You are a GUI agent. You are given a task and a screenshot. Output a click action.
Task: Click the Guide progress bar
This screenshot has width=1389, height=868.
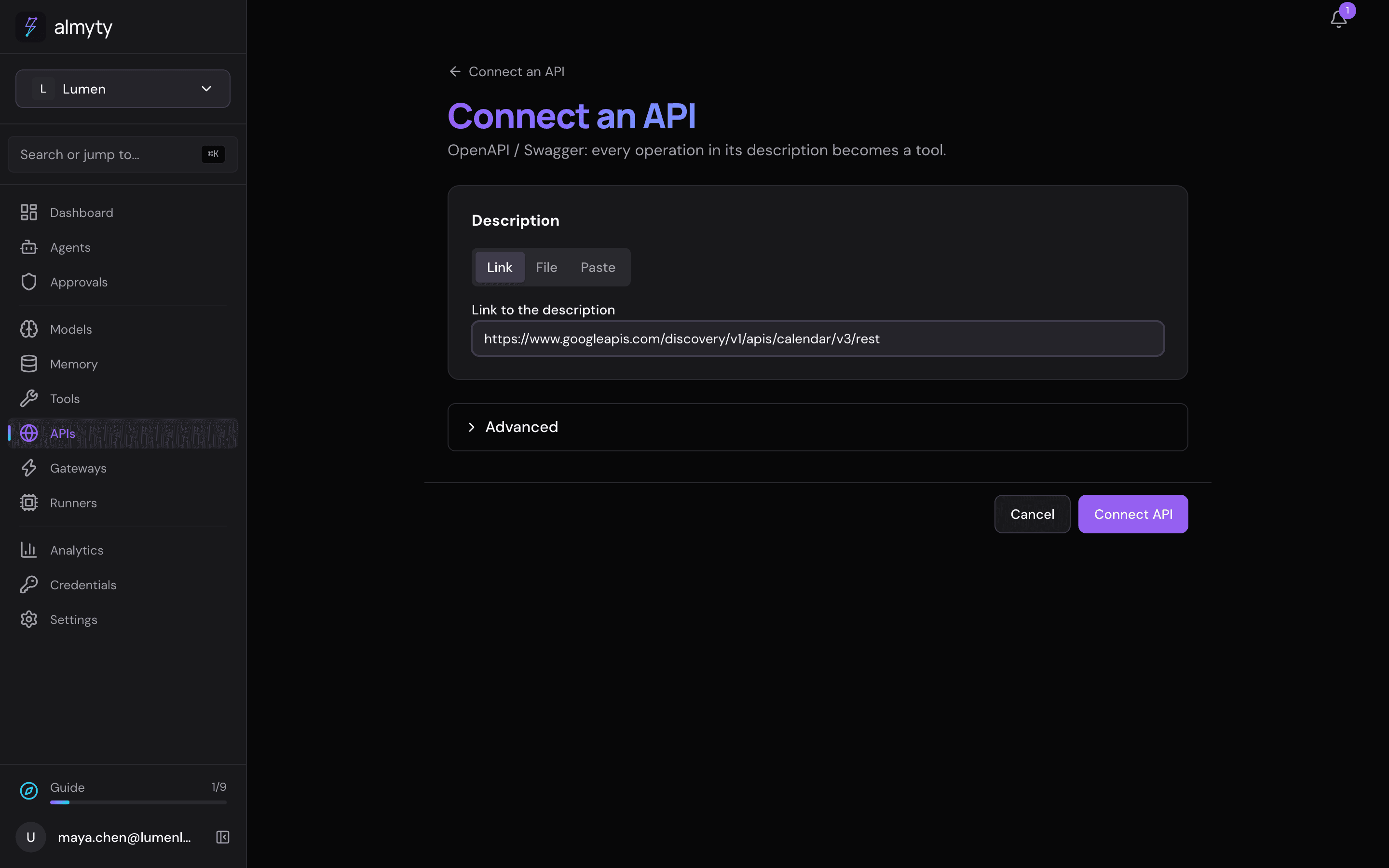click(138, 802)
